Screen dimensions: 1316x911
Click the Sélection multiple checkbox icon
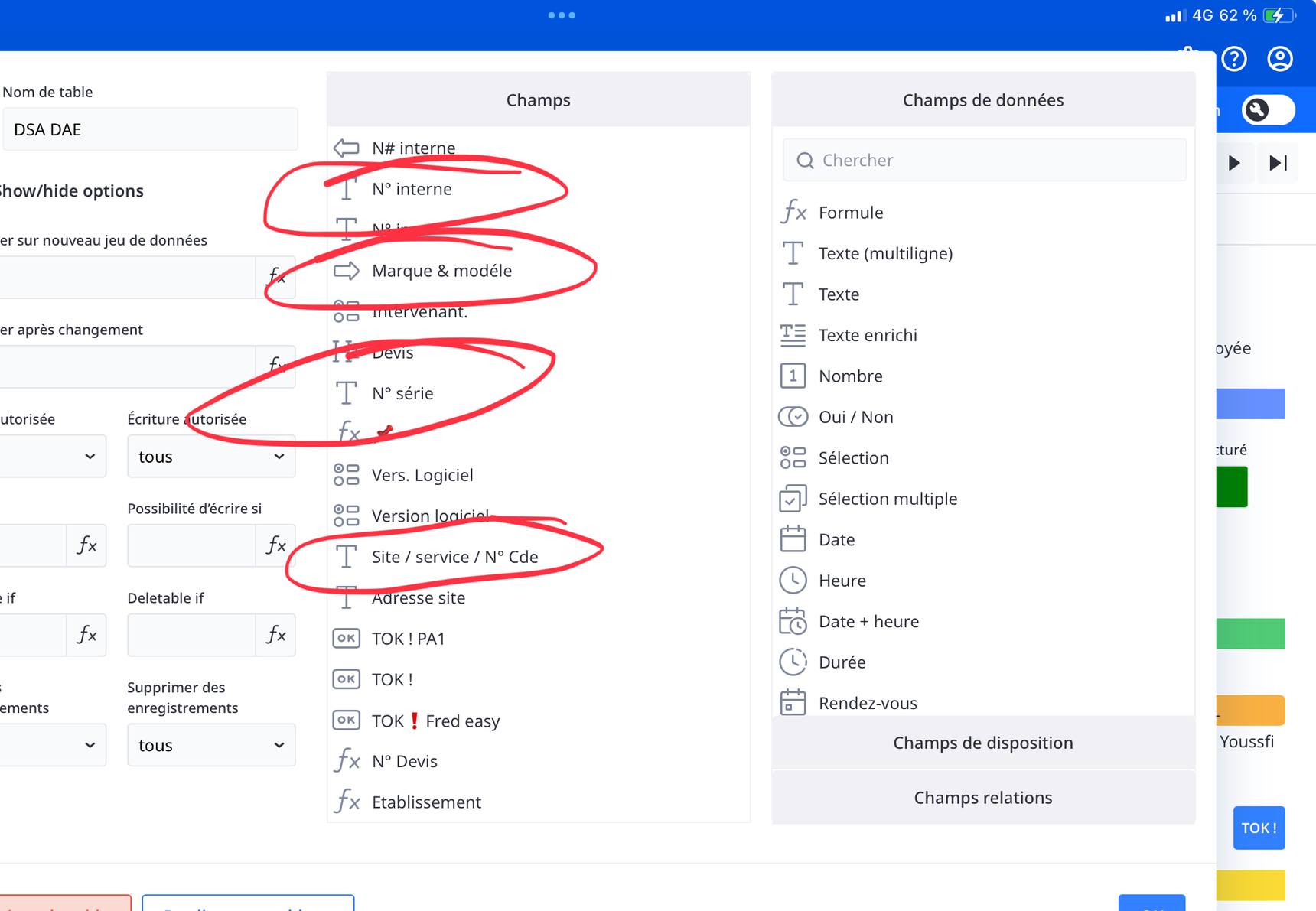793,499
